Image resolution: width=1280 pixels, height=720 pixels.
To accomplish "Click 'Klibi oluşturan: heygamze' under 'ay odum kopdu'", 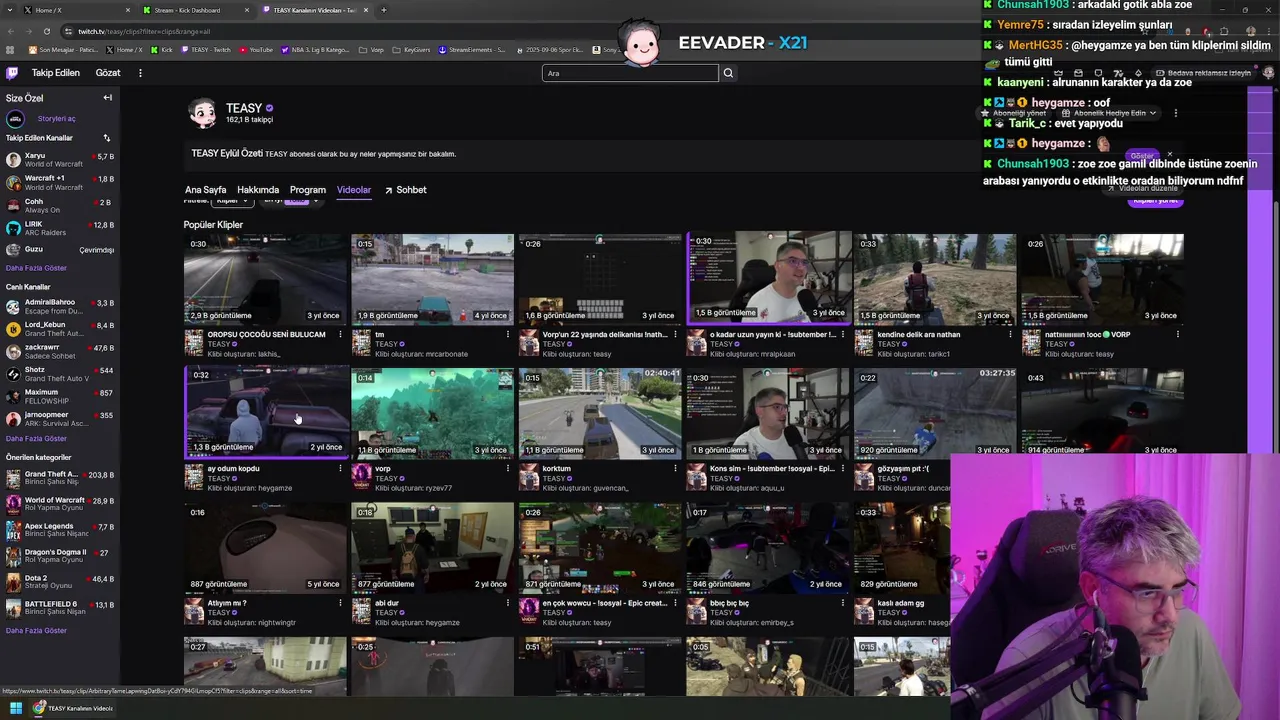I will [x=250, y=488].
